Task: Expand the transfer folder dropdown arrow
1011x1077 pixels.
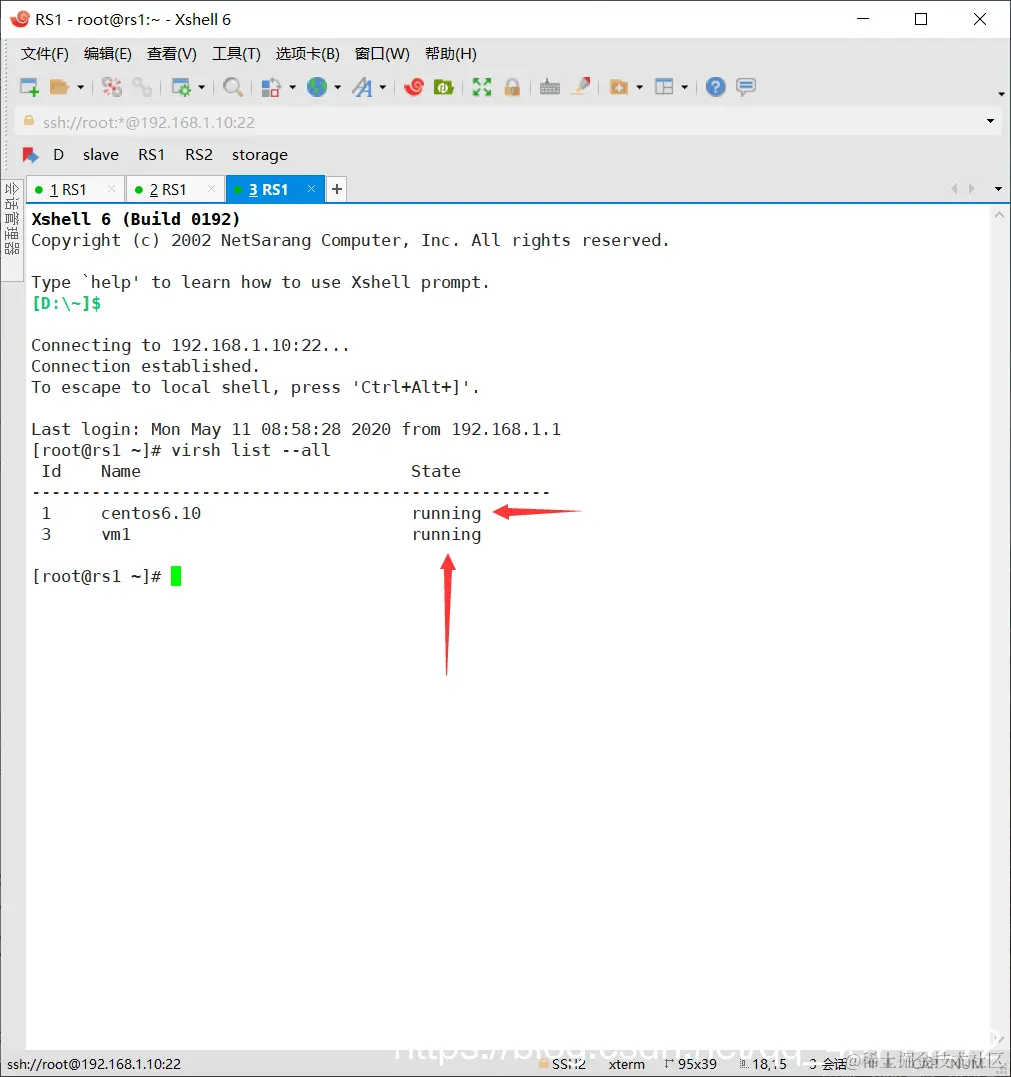Action: tap(639, 87)
